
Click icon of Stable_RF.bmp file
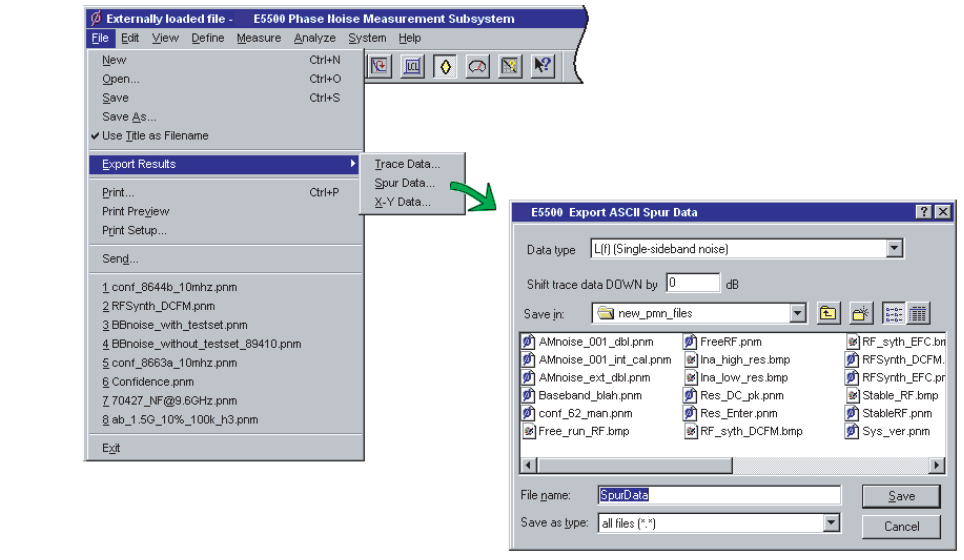[x=852, y=395]
